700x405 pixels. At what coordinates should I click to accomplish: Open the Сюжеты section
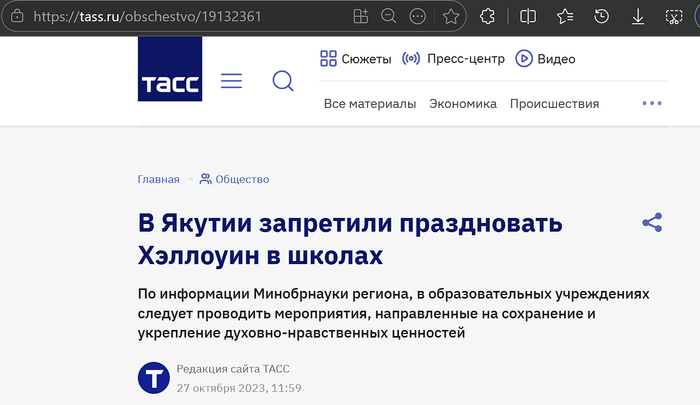[x=355, y=59]
